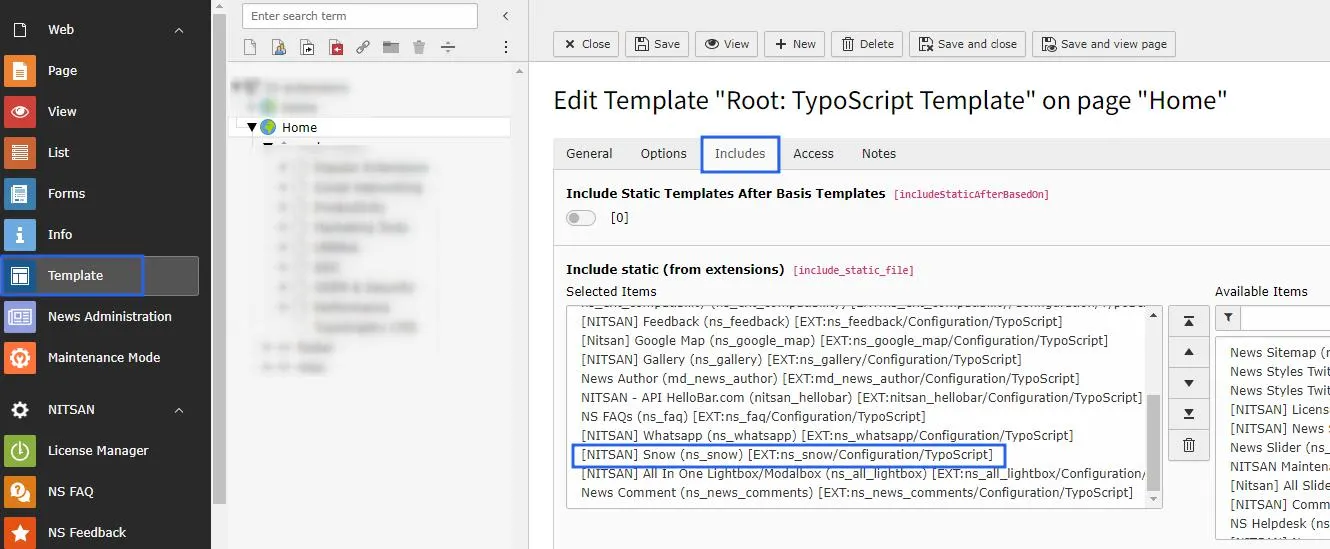This screenshot has height=549, width=1330.
Task: Select "[NITSAN] Snow (ns_snow)" item
Action: (x=787, y=455)
